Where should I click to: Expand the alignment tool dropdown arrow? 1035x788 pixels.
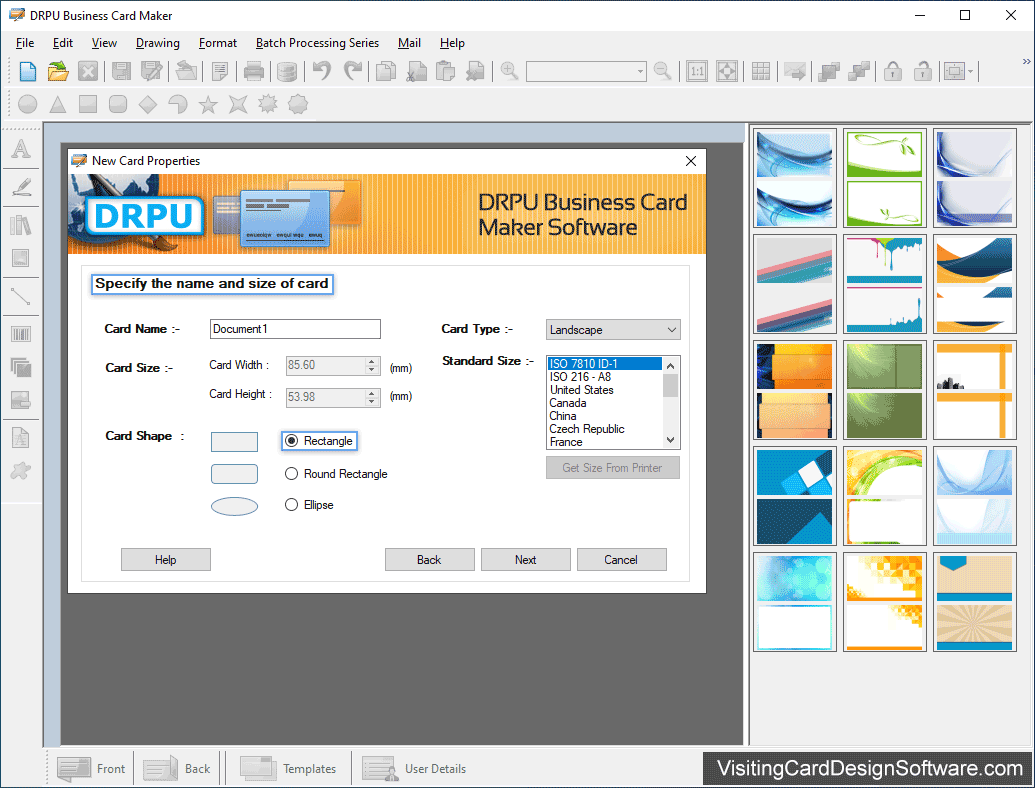coord(970,71)
